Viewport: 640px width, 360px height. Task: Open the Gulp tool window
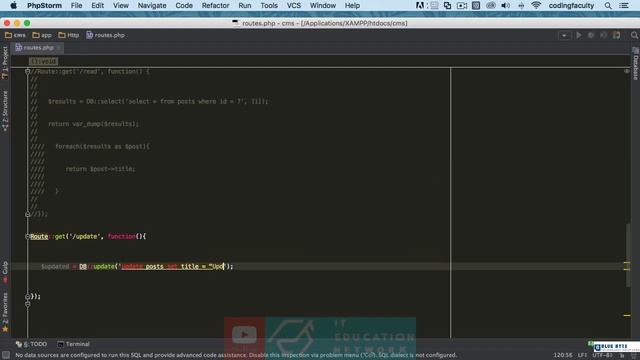point(5,272)
